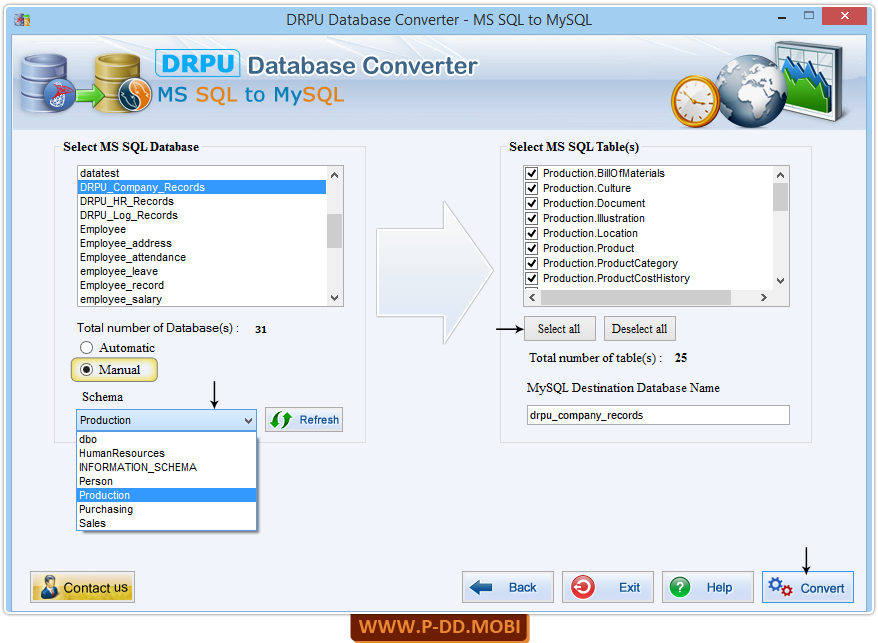The width and height of the screenshot is (878, 643).
Task: Select employee_salary database
Action: point(202,299)
